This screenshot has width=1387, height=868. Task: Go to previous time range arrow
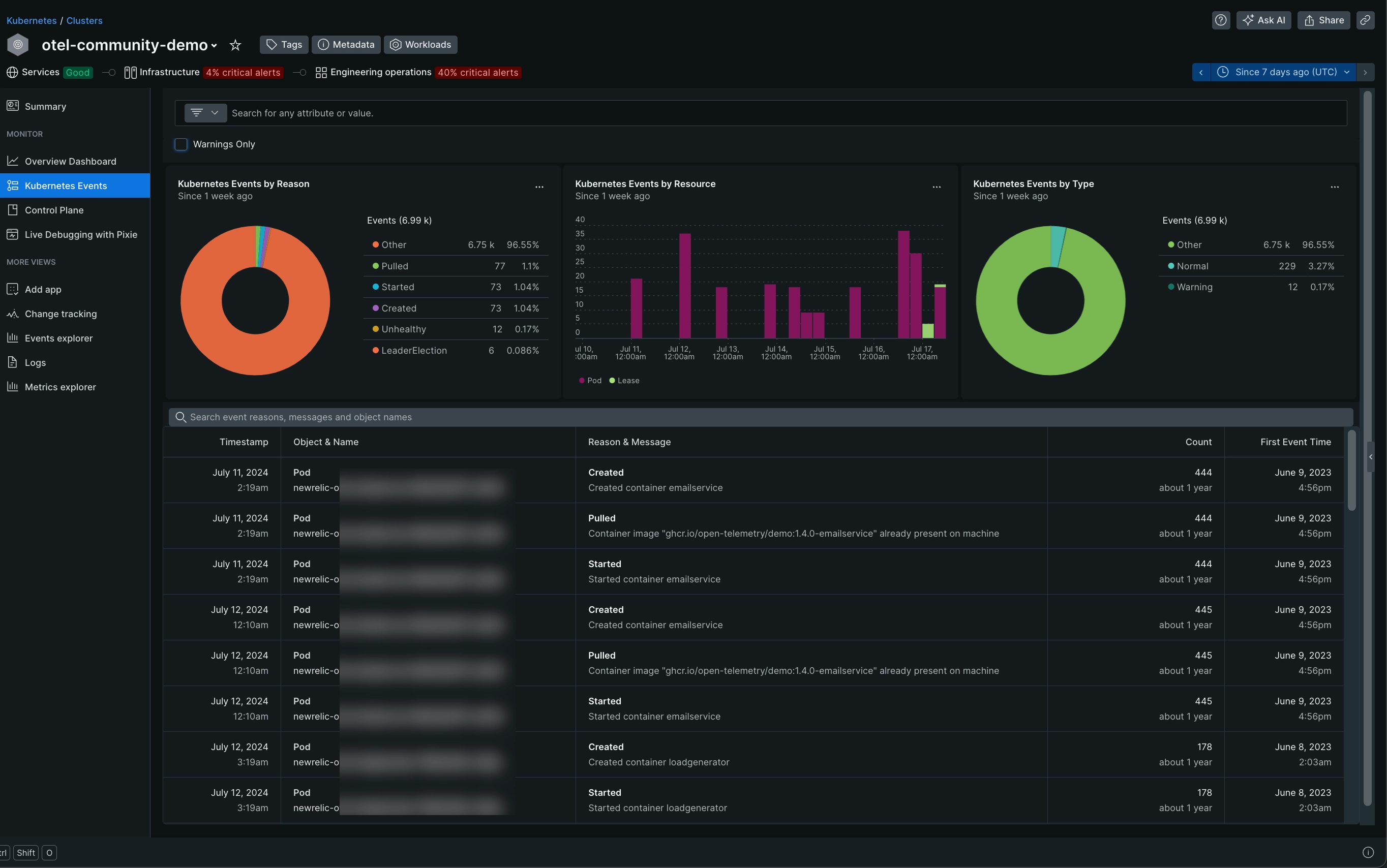click(x=1201, y=72)
